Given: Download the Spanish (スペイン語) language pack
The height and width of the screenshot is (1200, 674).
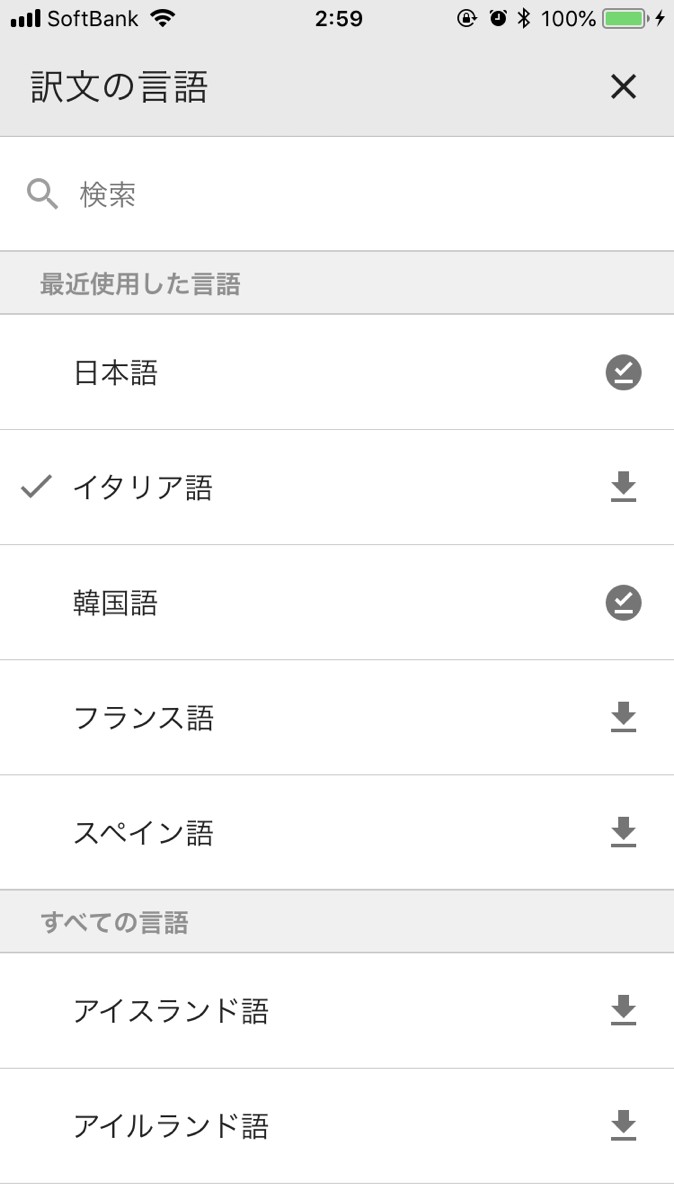Looking at the screenshot, I should pos(623,833).
